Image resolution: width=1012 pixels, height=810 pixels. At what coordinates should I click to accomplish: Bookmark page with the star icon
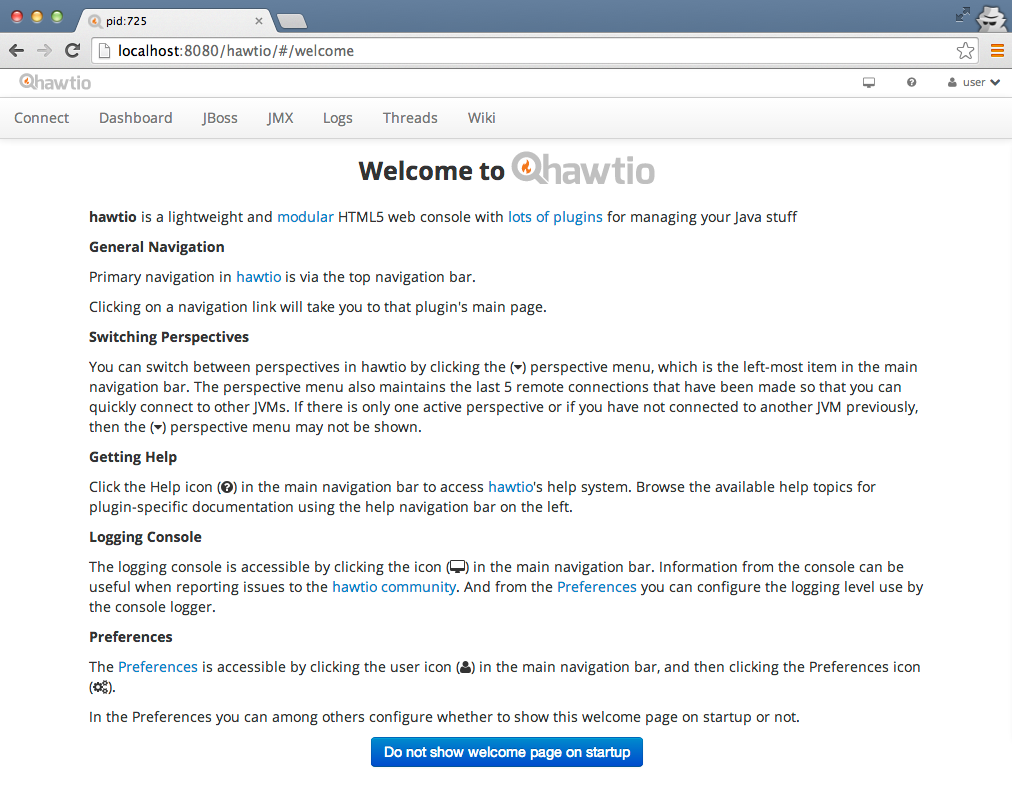pyautogui.click(x=966, y=50)
